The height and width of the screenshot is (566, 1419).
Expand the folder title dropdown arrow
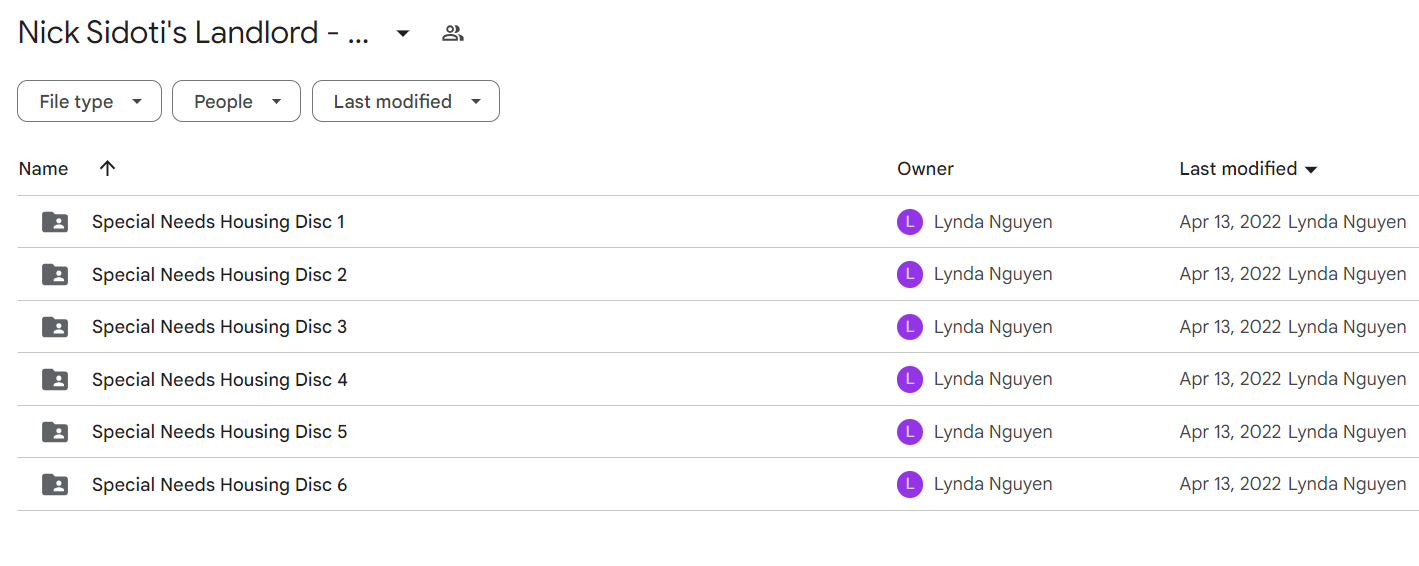point(403,33)
